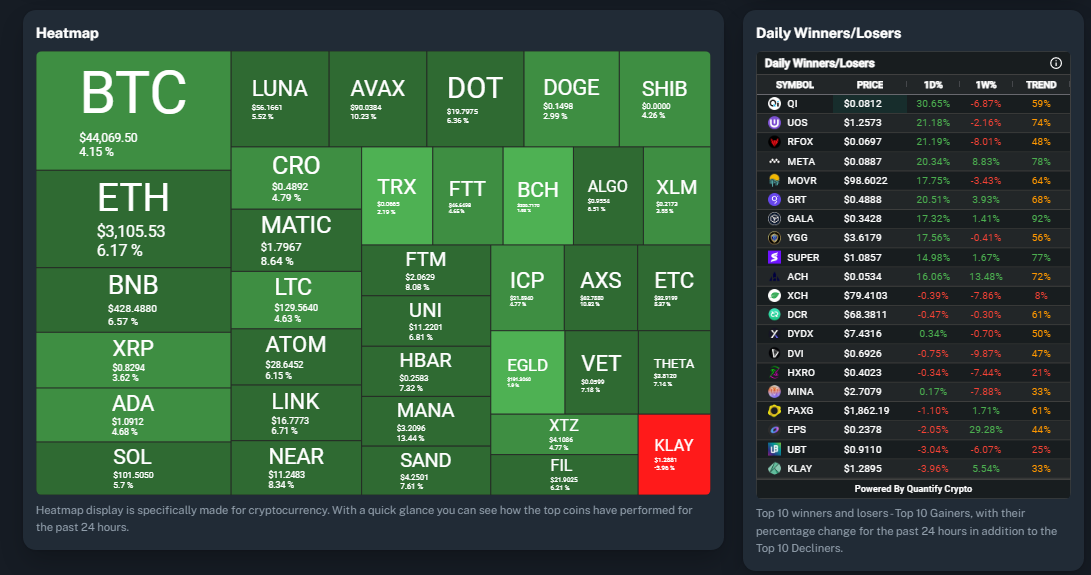Click the info icon in Daily Winners/Losers
Viewport: 1091px width, 575px height.
pyautogui.click(x=1056, y=63)
